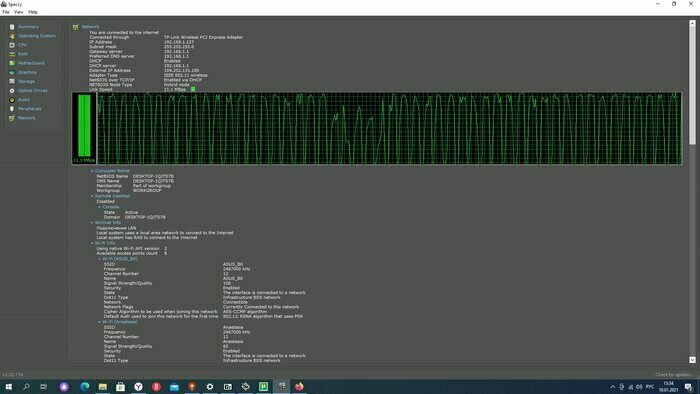Select the Peripherals sidebar icon
Screen dimensions: 700x394
tap(12, 109)
